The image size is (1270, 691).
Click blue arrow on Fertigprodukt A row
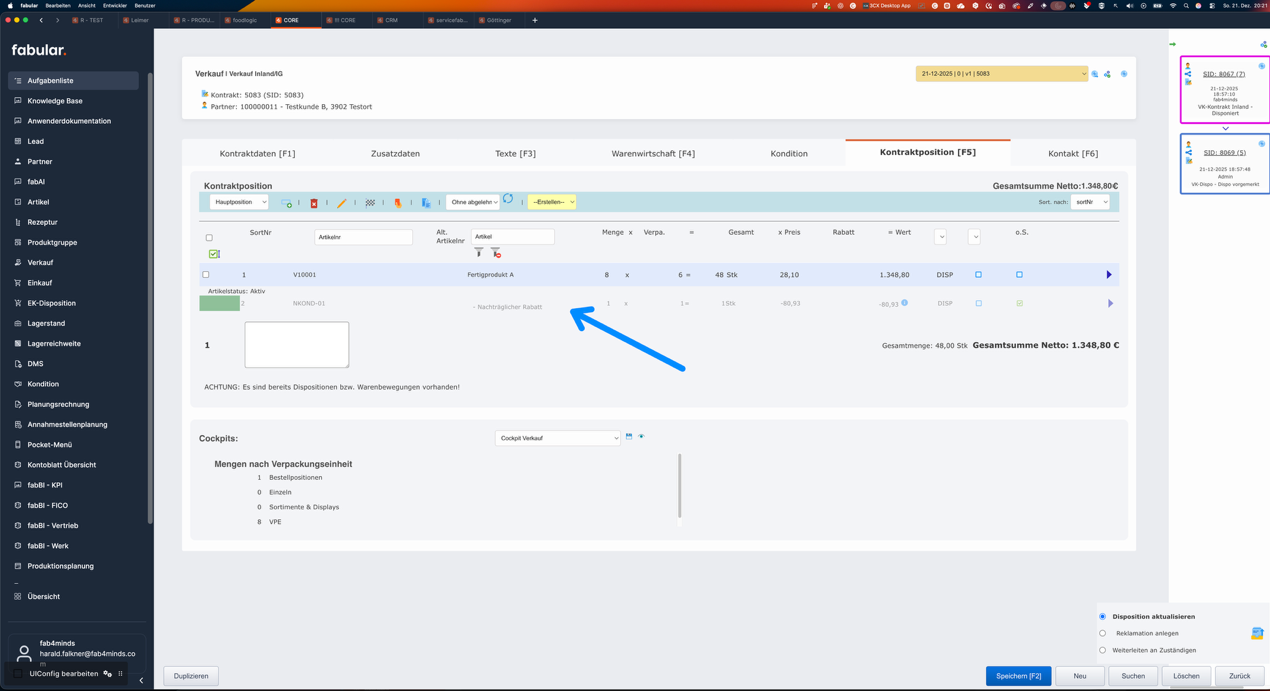[1108, 275]
